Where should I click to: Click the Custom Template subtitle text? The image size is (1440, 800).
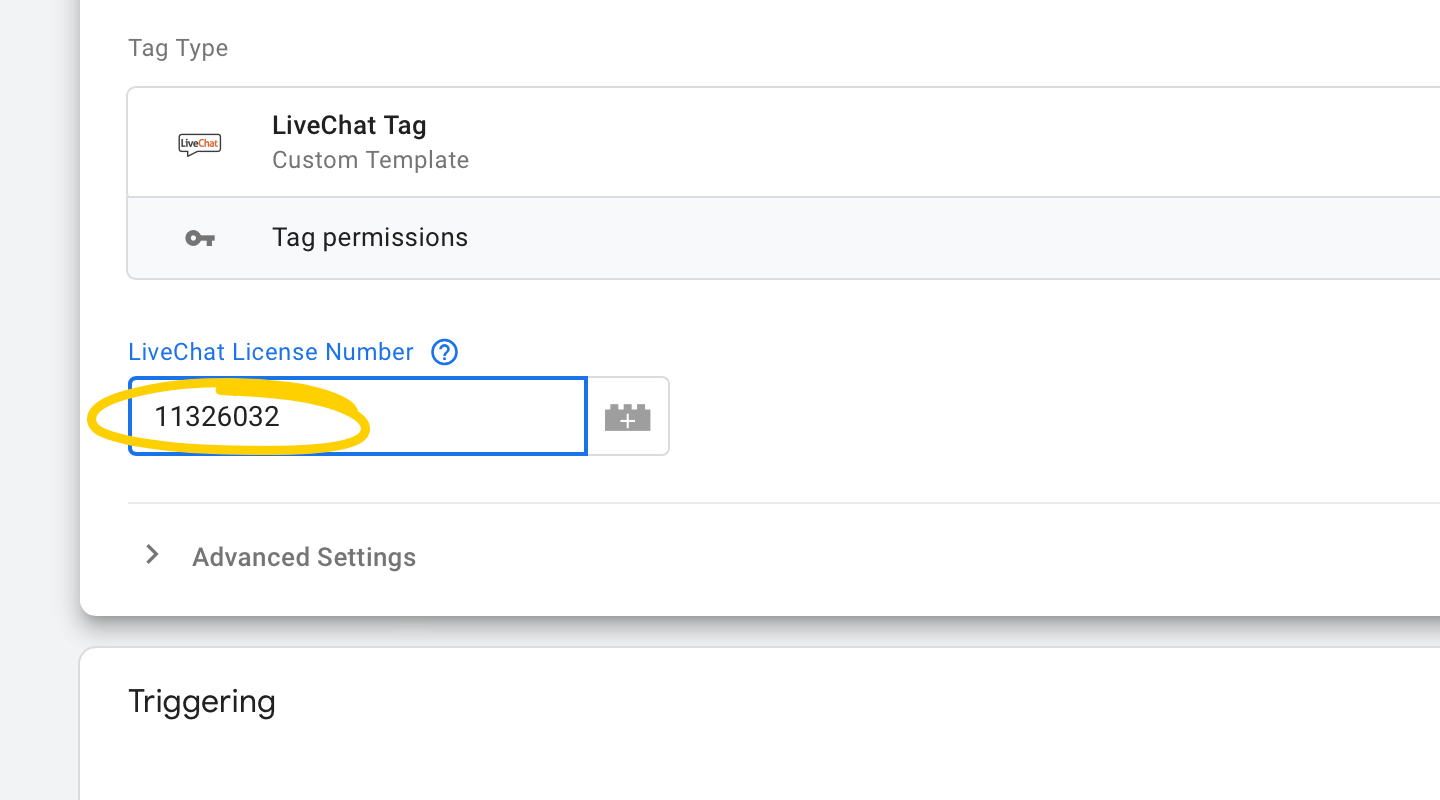370,160
